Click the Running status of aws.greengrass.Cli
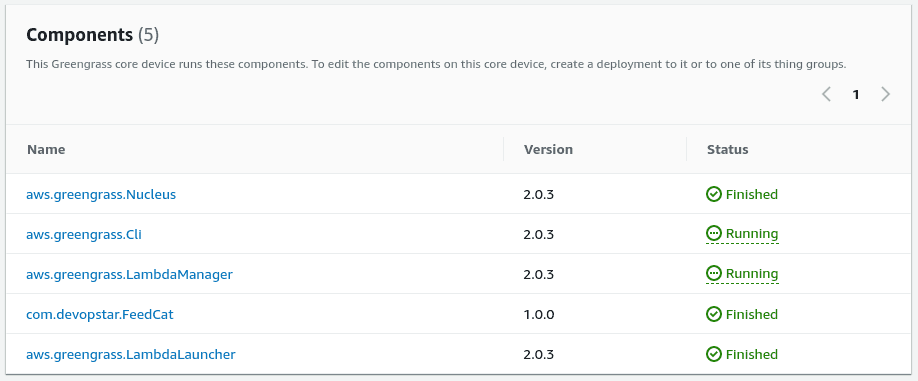918x381 pixels. coord(742,234)
